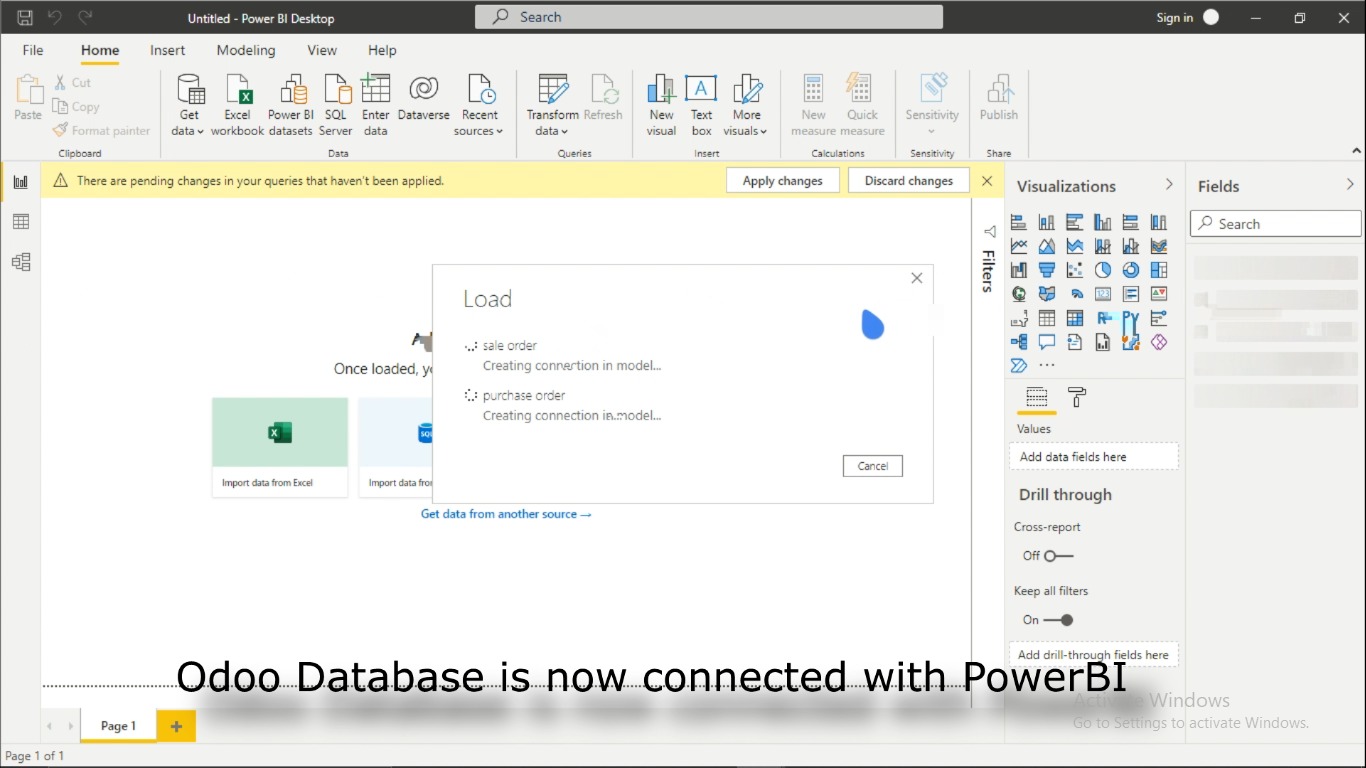Viewport: 1366px width, 768px height.
Task: Select the Page 1 tab
Action: 118,726
